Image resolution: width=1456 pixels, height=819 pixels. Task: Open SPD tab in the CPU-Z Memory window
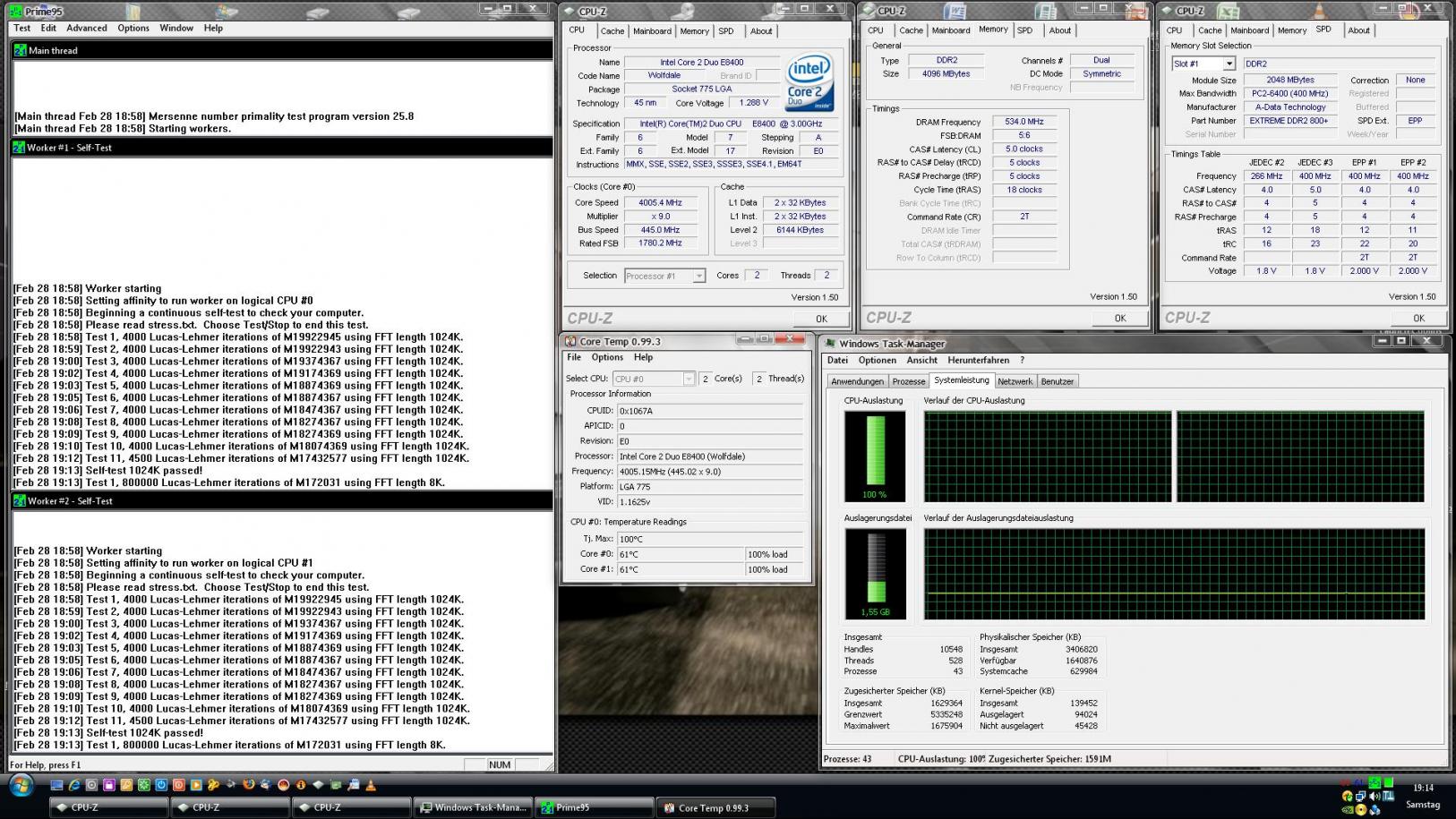[x=1025, y=30]
